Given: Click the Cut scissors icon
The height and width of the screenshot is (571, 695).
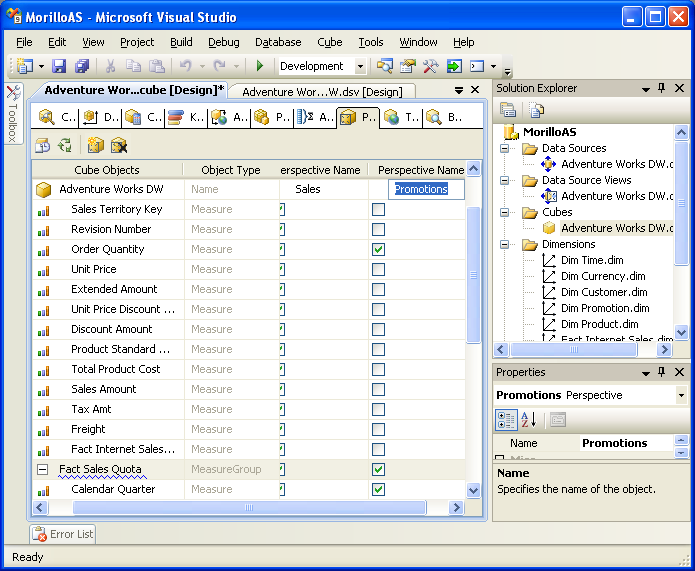Looking at the screenshot, I should 110,66.
